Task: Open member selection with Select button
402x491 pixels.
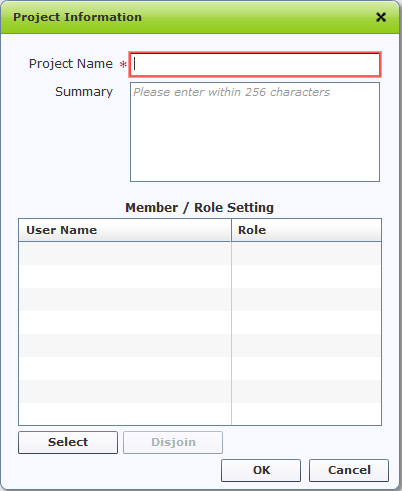Action: 68,442
